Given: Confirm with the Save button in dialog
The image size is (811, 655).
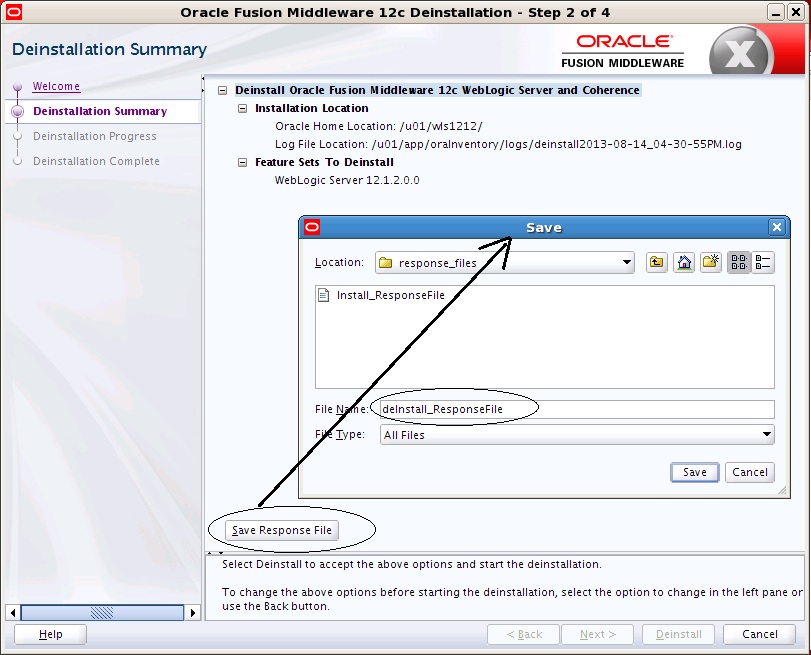Looking at the screenshot, I should coord(695,472).
